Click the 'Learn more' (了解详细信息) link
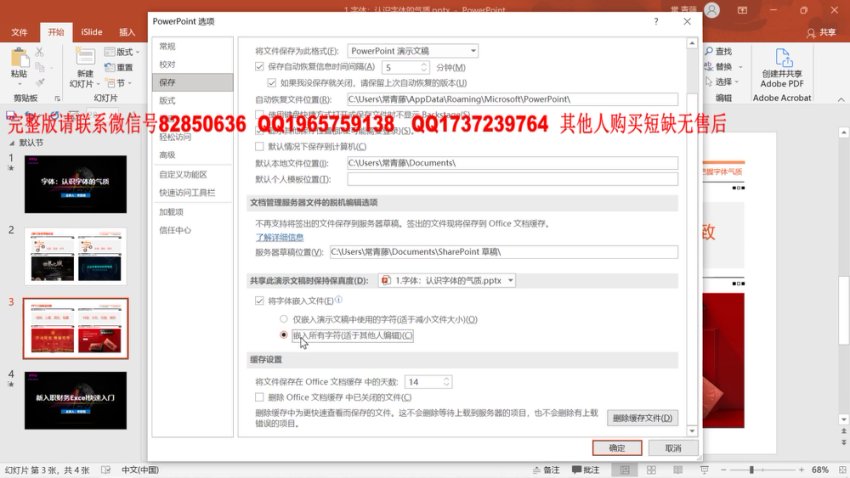The image size is (850, 478). pyautogui.click(x=279, y=237)
